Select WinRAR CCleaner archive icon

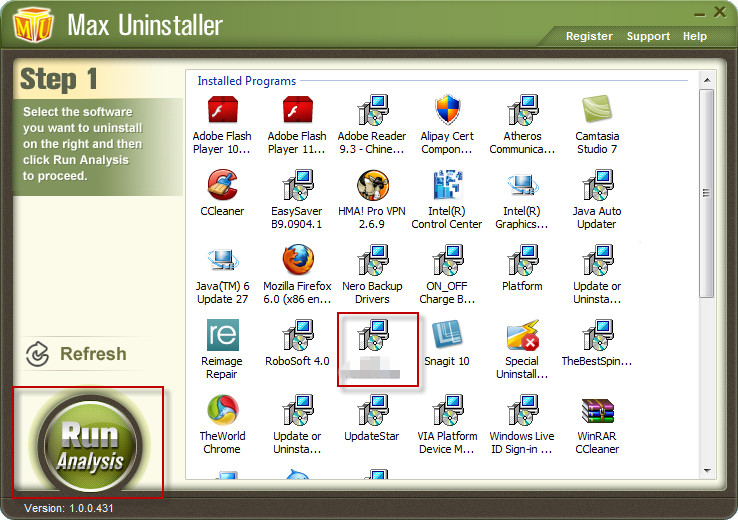click(x=597, y=411)
